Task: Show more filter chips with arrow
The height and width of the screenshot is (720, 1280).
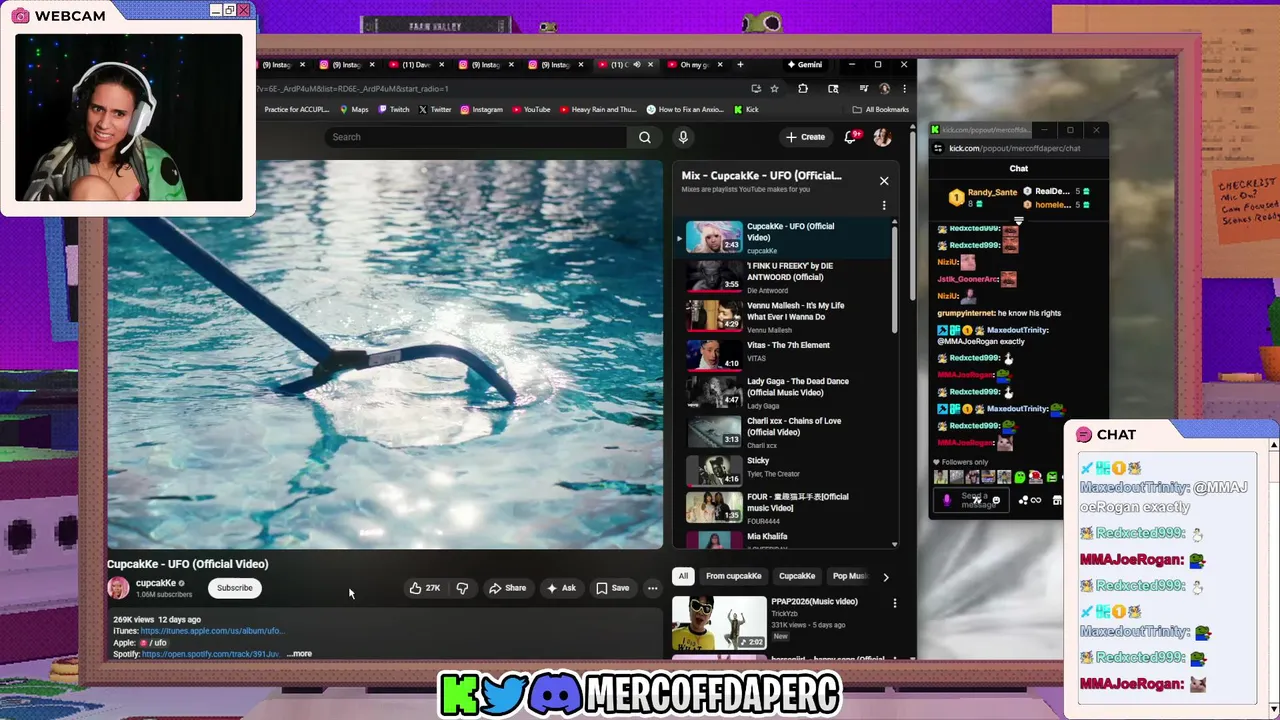Action: point(885,576)
